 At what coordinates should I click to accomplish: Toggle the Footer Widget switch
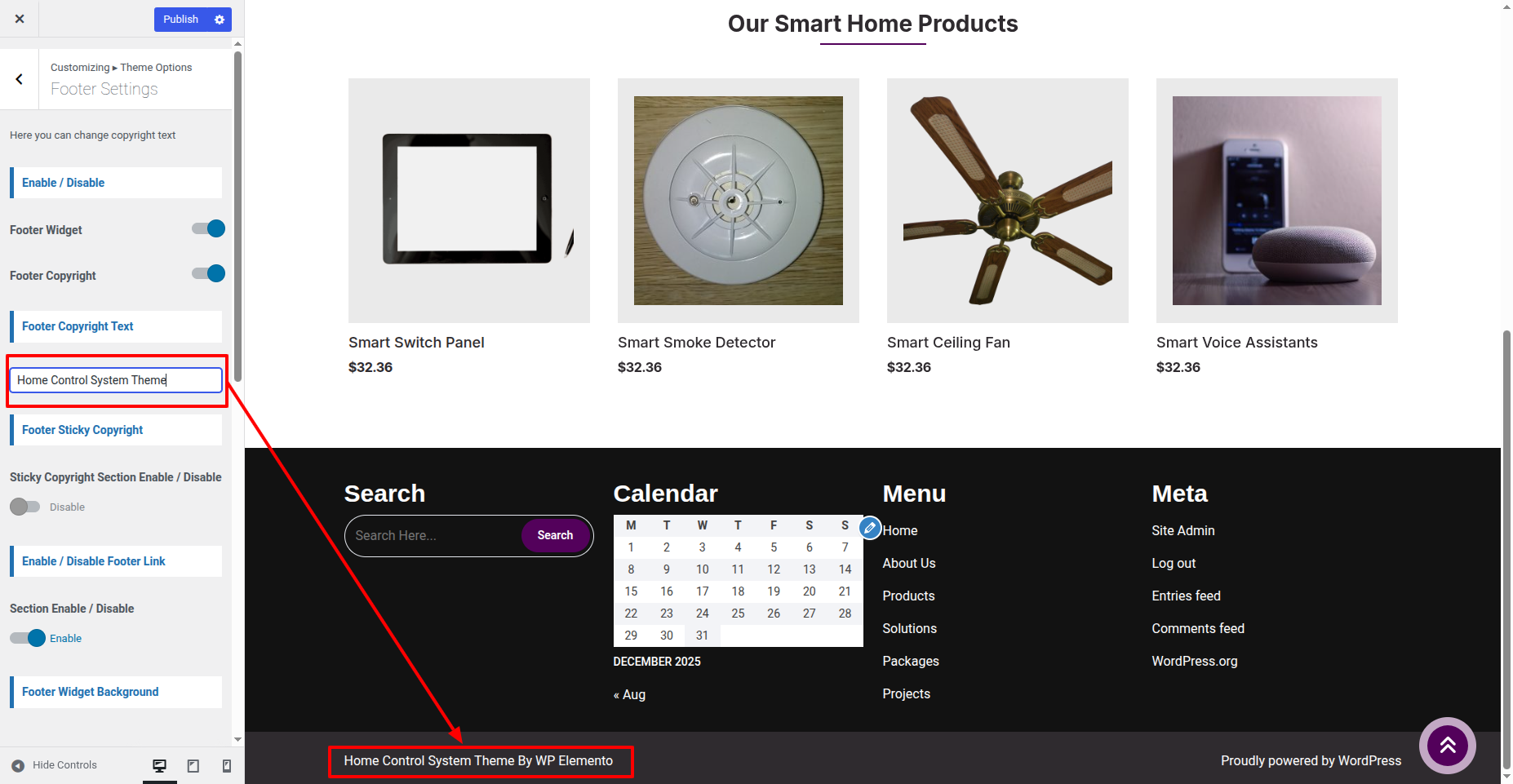coord(209,229)
